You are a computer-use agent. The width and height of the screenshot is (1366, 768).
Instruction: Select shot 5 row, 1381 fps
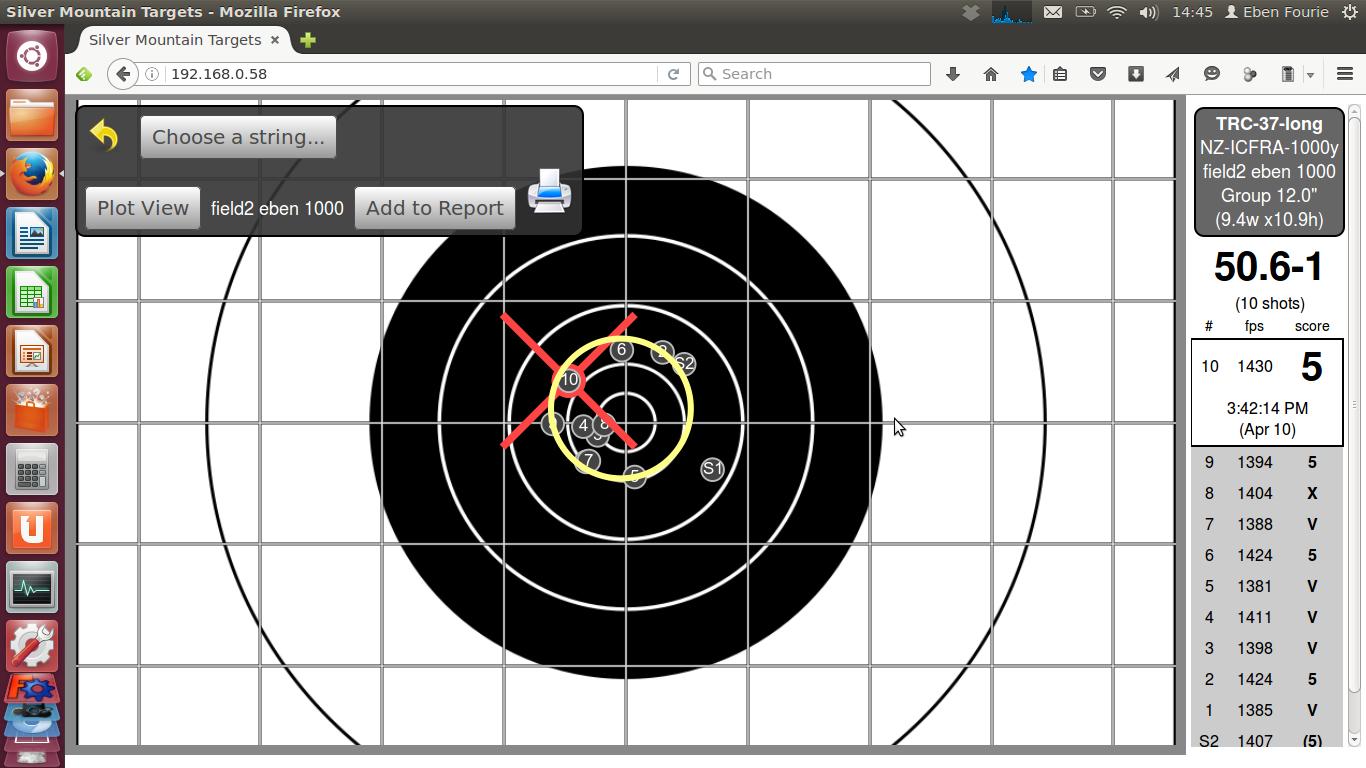pyautogui.click(x=1267, y=586)
